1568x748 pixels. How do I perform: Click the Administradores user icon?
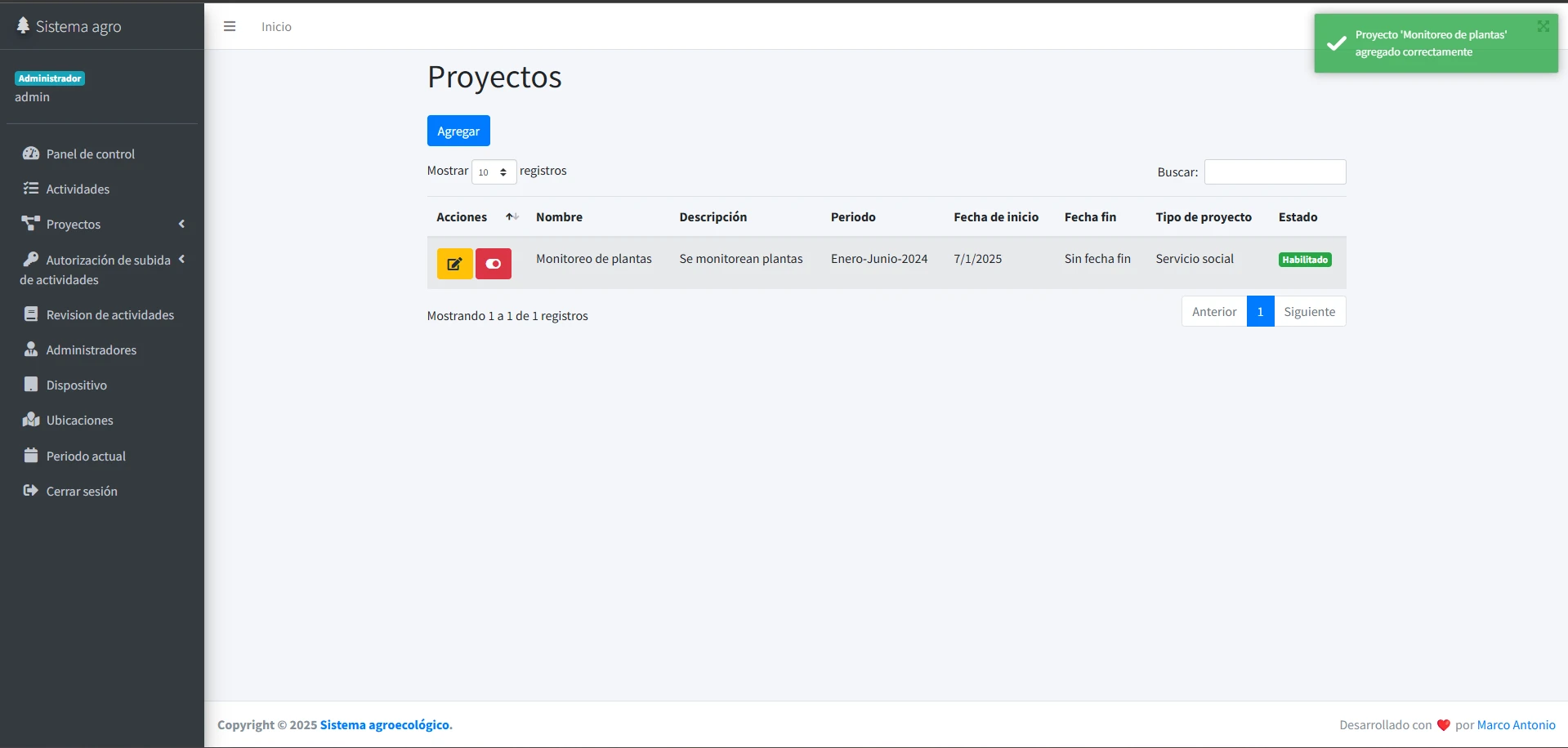[x=31, y=350]
